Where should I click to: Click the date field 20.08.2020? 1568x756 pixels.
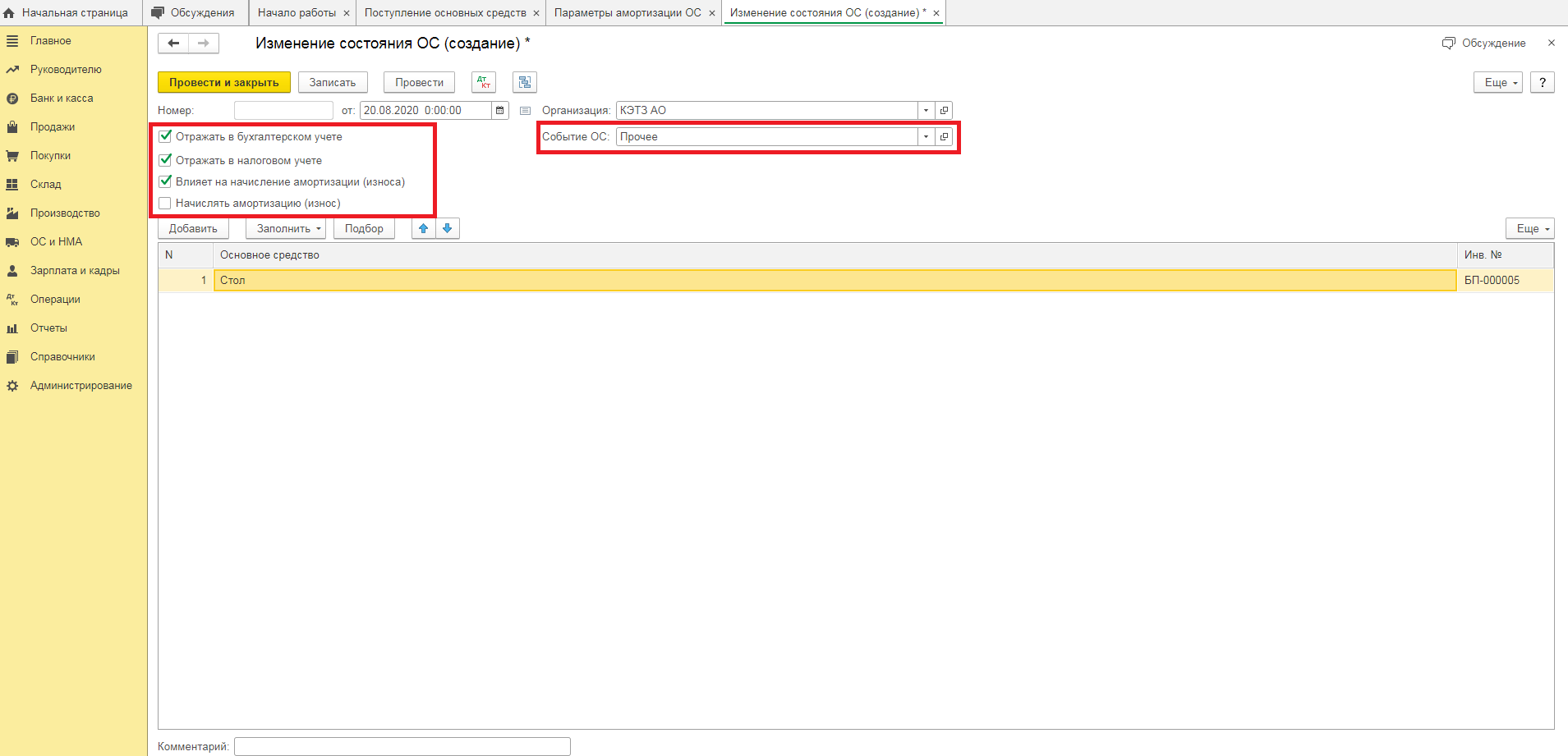coord(425,110)
